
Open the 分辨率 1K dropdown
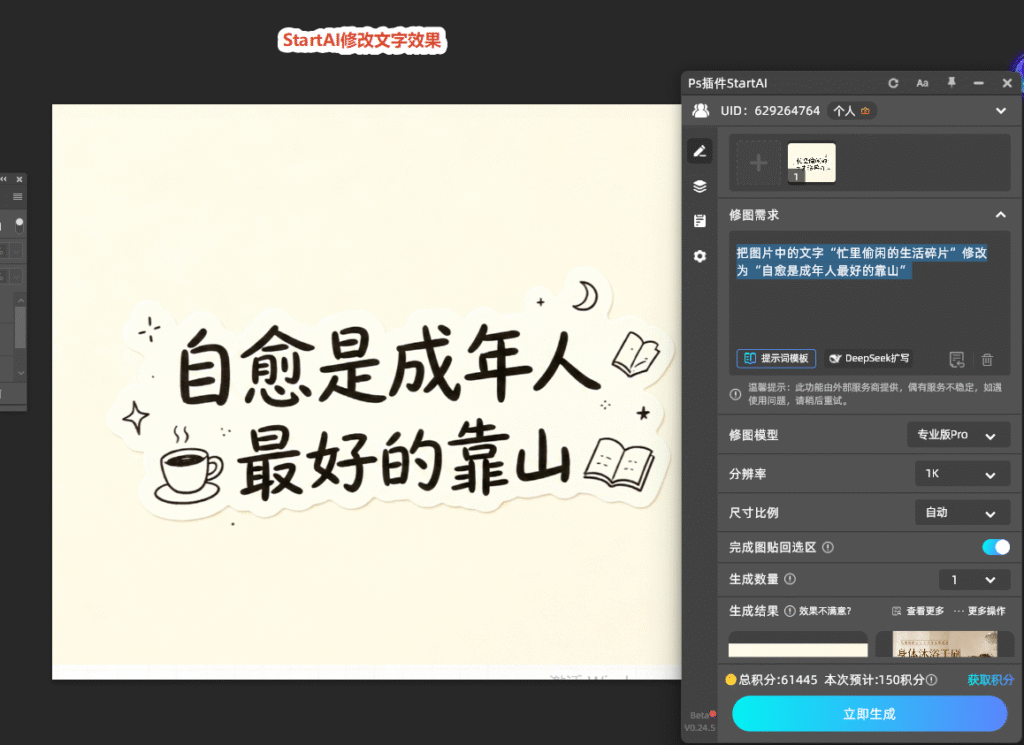coord(962,474)
